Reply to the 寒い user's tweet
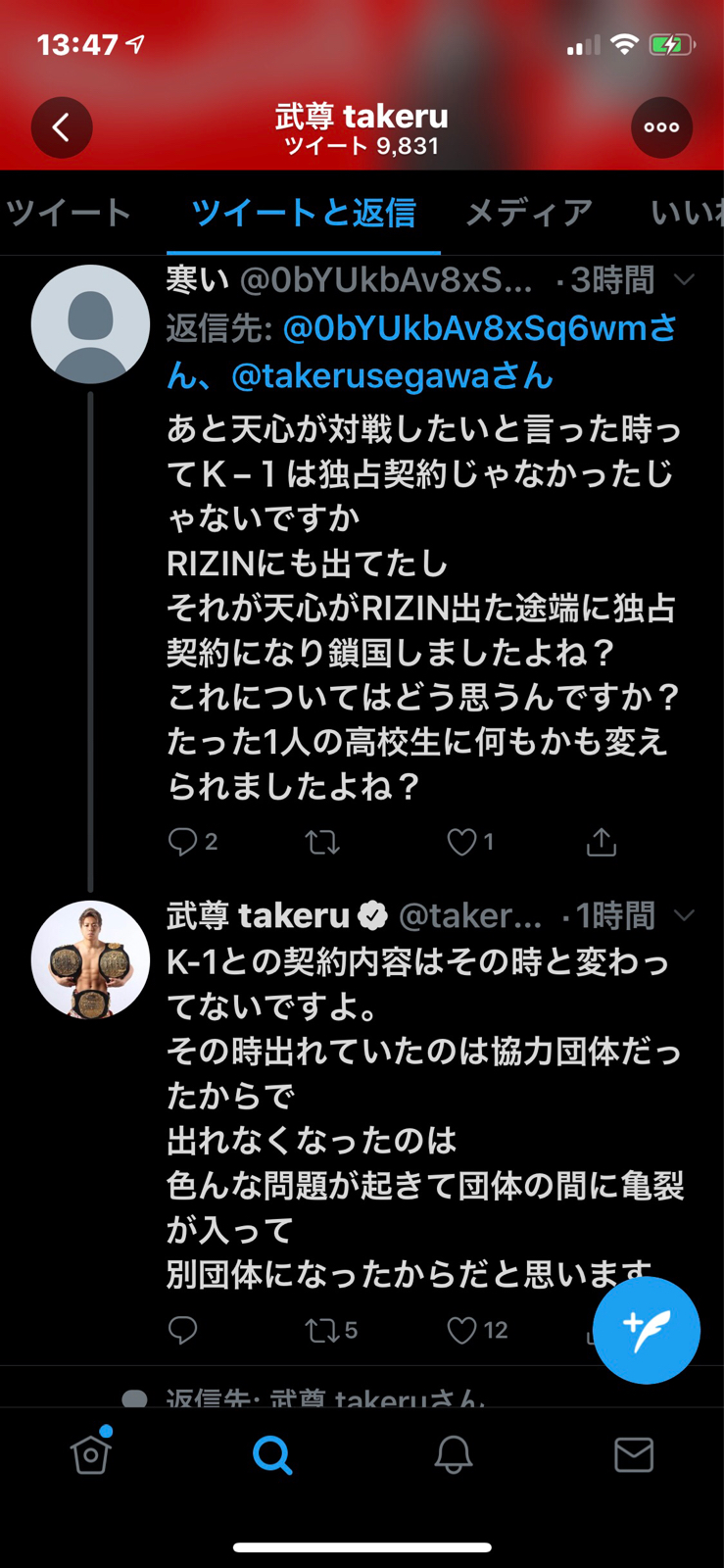This screenshot has width=724, height=1568. [182, 842]
